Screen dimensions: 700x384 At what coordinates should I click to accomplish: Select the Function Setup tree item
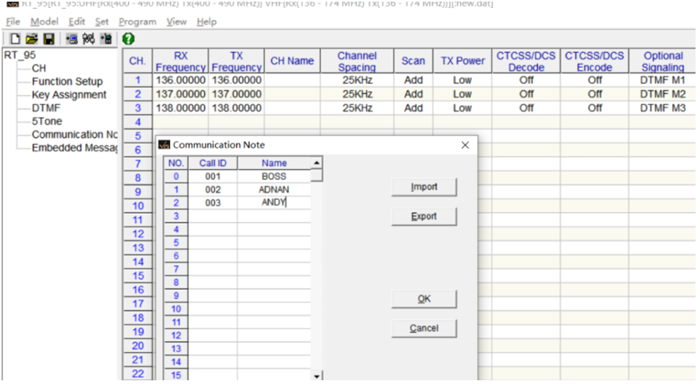[x=67, y=82]
